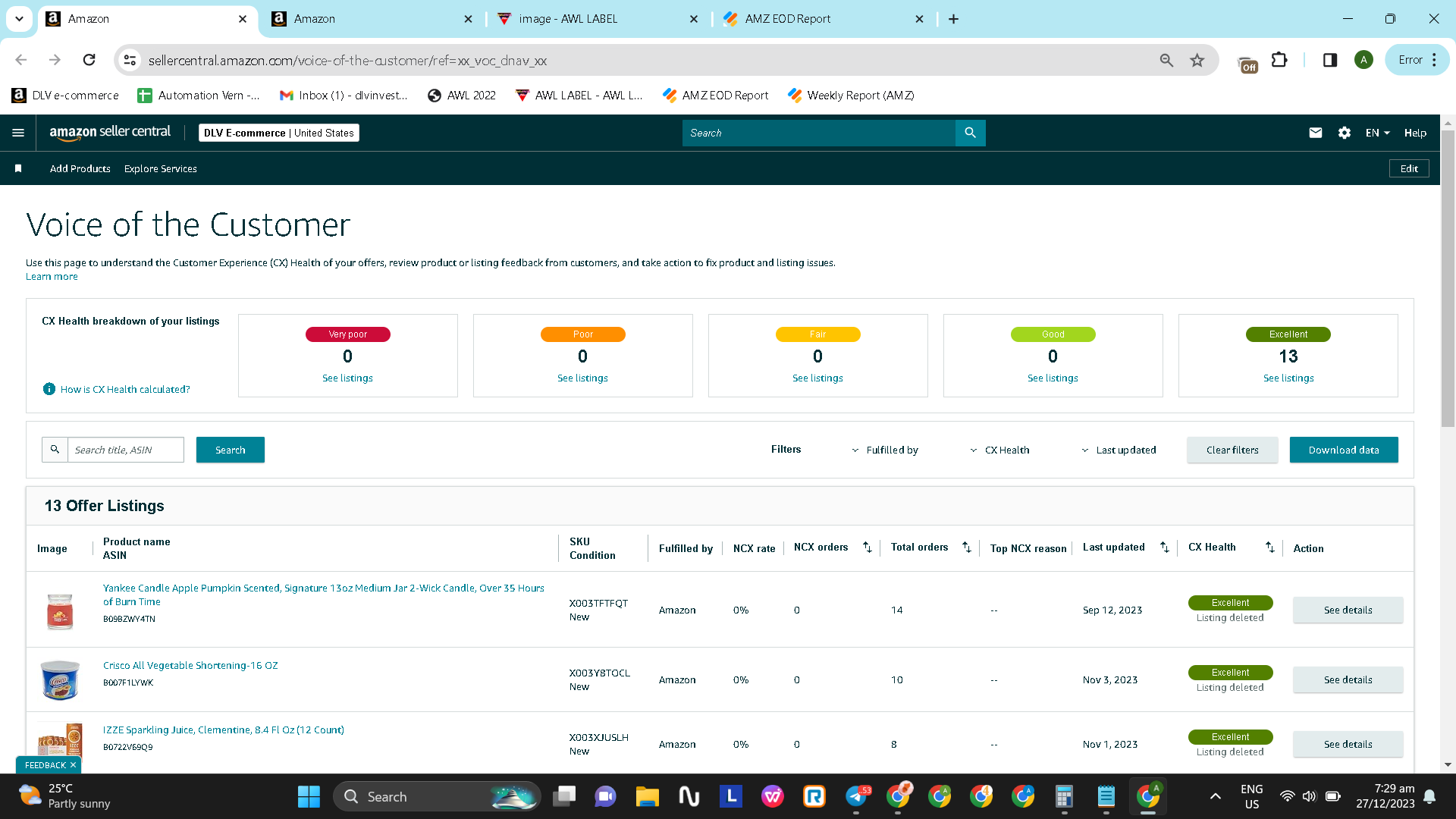Click the site info icon in address bar

pyautogui.click(x=130, y=60)
